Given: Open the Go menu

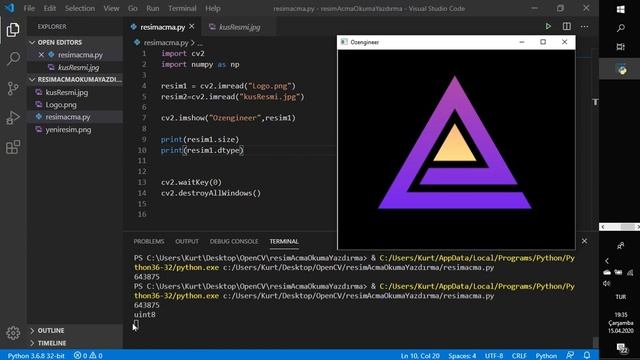Looking at the screenshot, I should 132,8.
